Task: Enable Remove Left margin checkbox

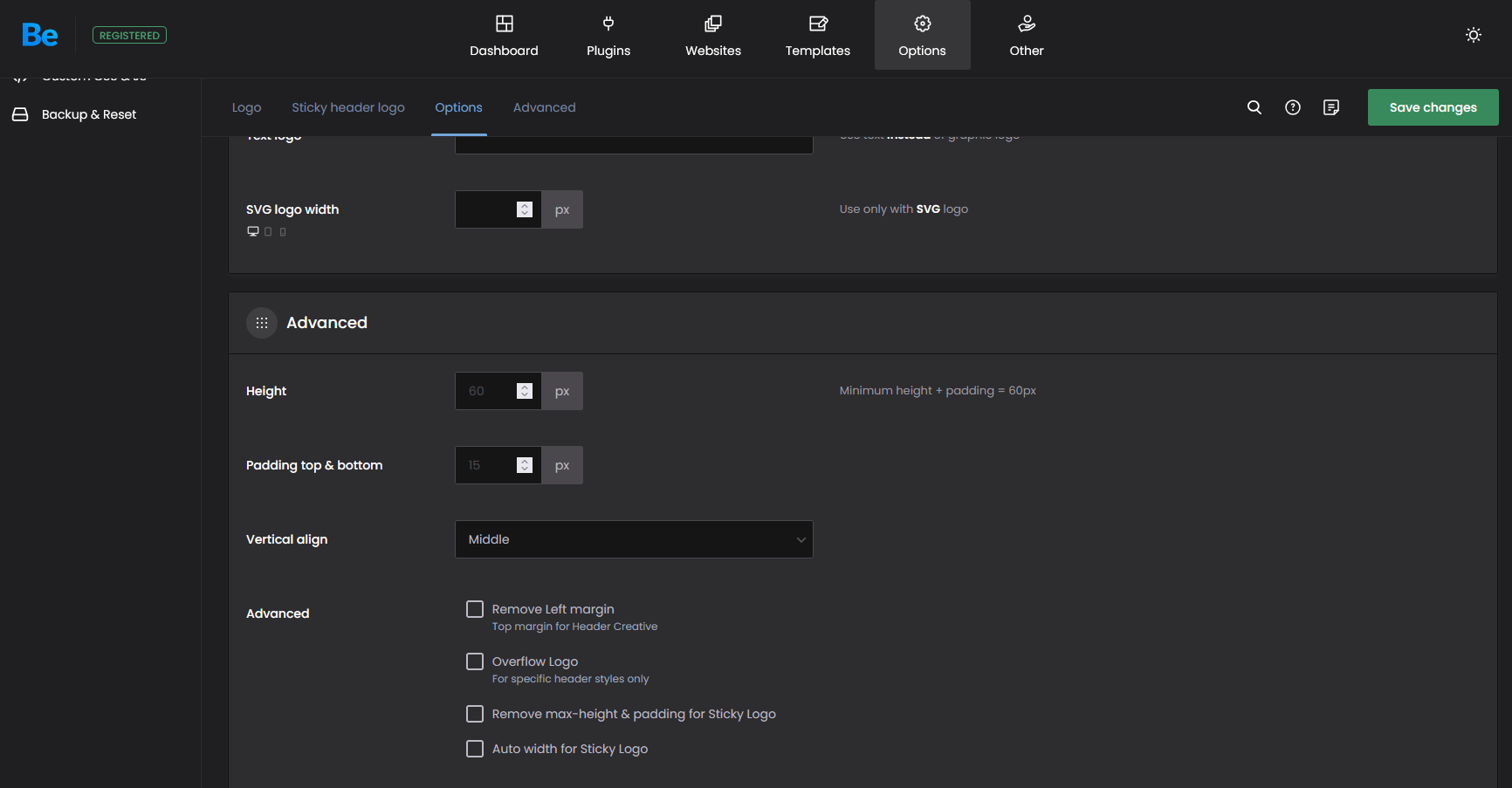Action: click(x=475, y=609)
